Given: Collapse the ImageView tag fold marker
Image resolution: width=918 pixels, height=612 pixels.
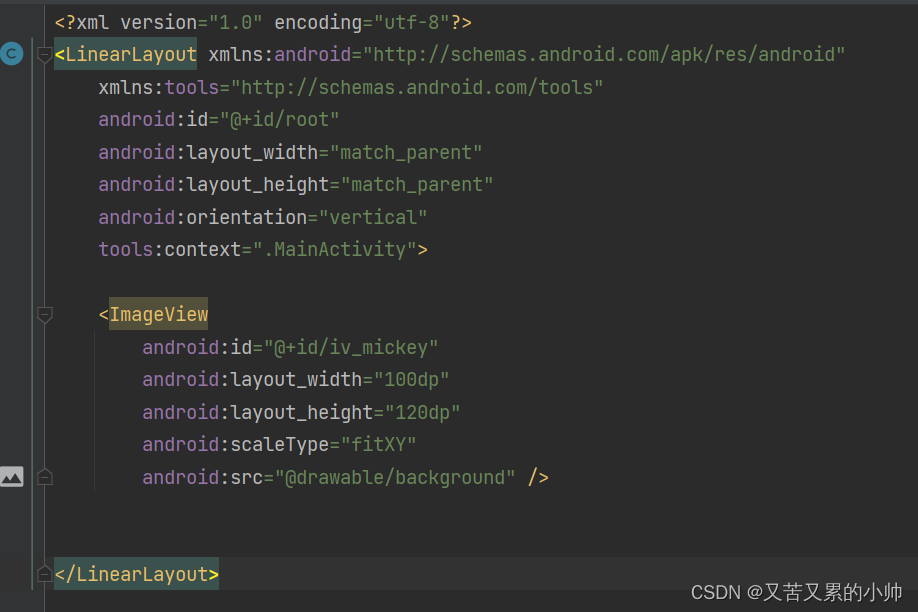Looking at the screenshot, I should [x=44, y=314].
